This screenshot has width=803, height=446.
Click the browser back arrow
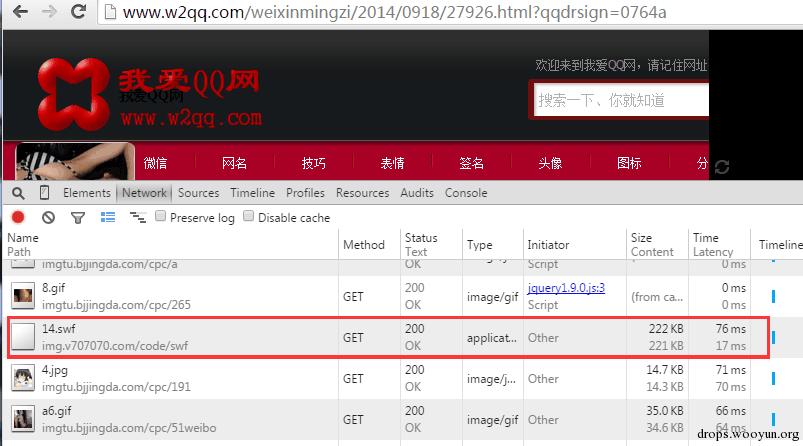[21, 12]
